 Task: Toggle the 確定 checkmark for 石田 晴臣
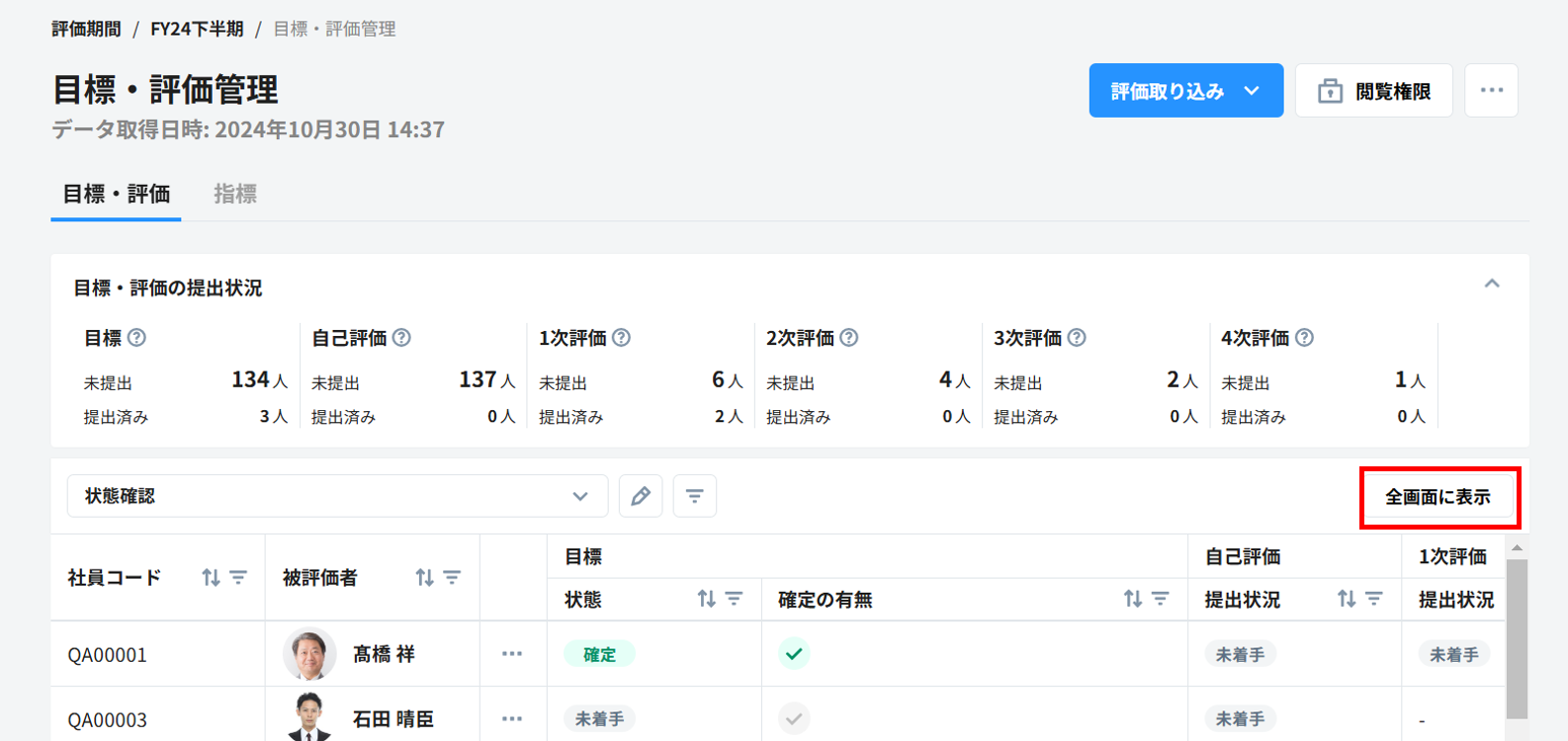[794, 719]
